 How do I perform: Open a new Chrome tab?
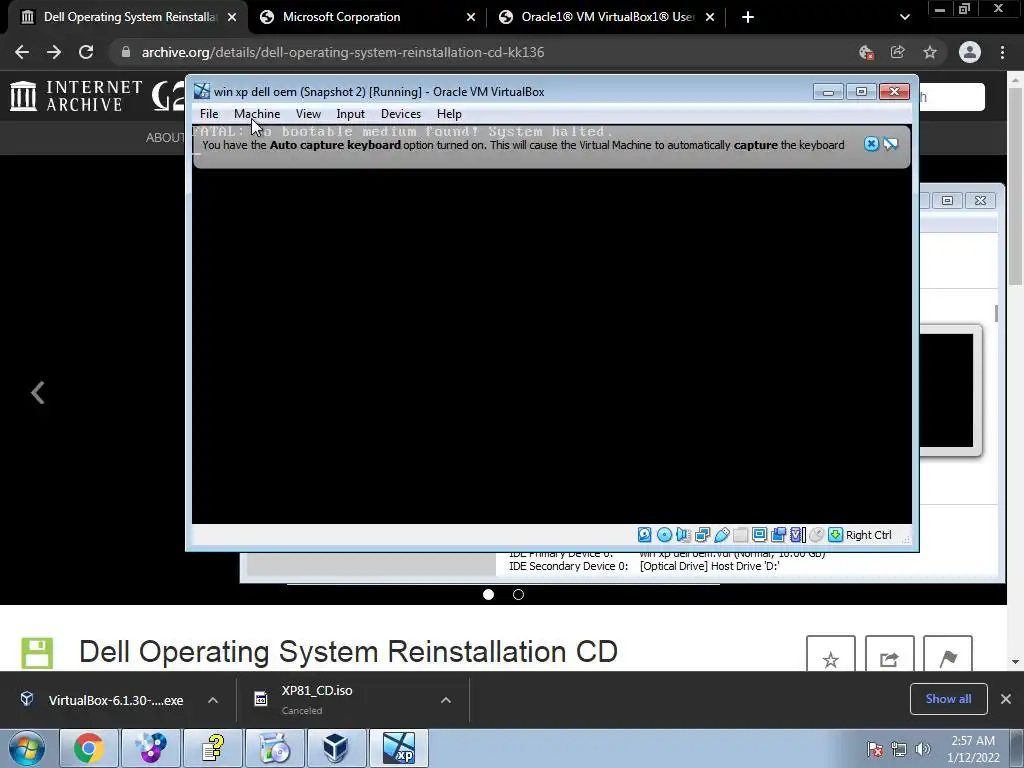tap(748, 17)
